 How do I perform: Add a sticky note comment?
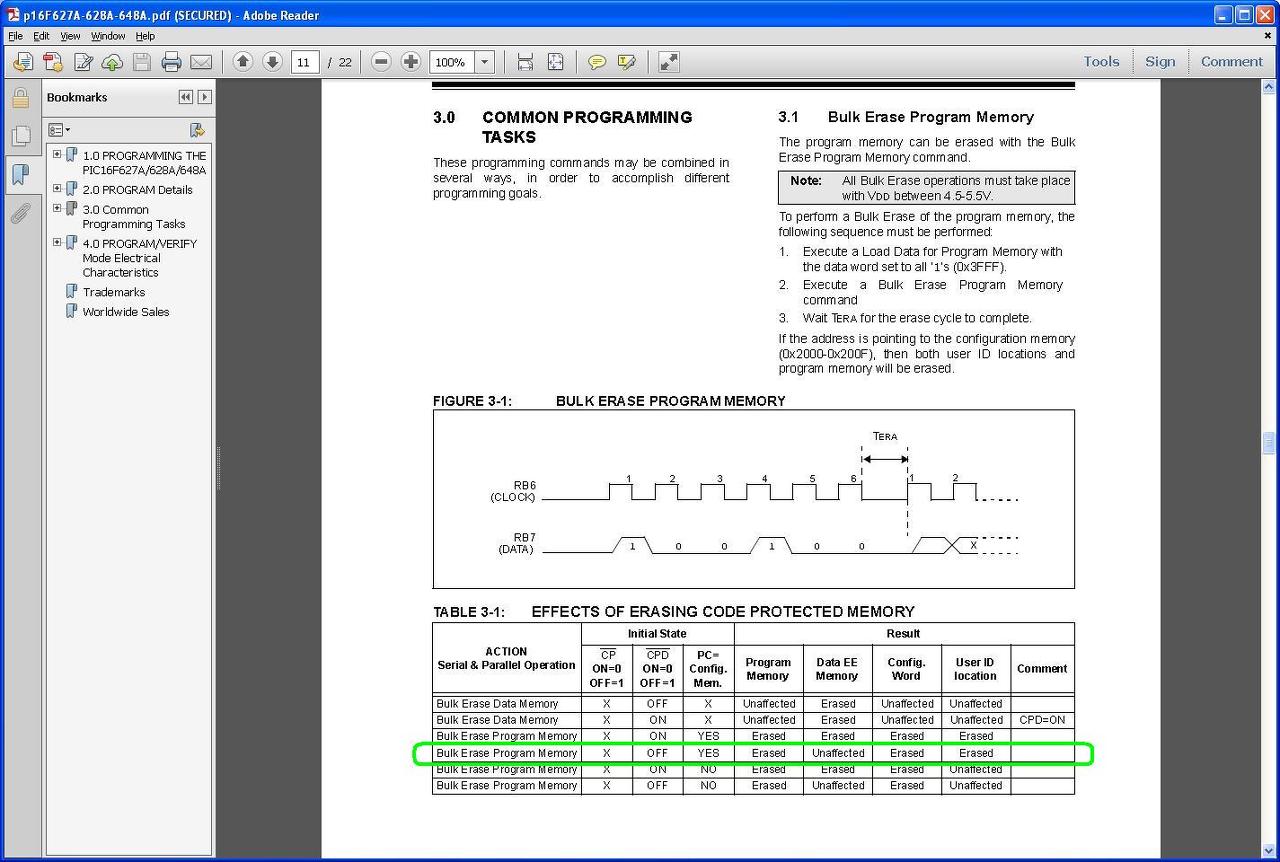pos(597,62)
